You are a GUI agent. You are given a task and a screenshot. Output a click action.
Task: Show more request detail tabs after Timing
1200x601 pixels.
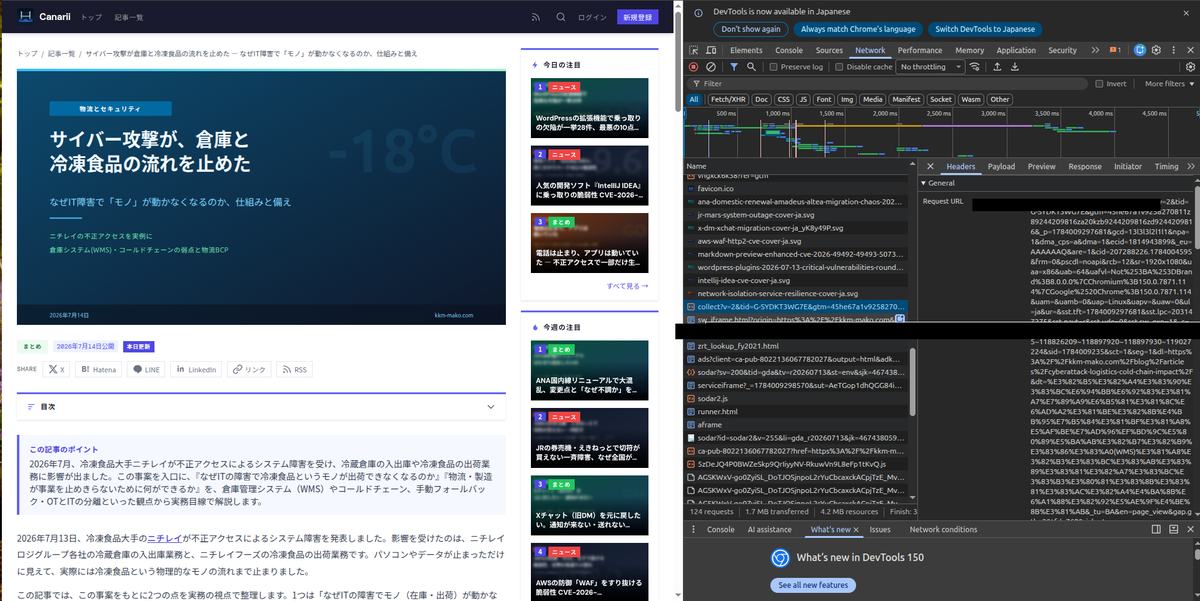click(1192, 167)
